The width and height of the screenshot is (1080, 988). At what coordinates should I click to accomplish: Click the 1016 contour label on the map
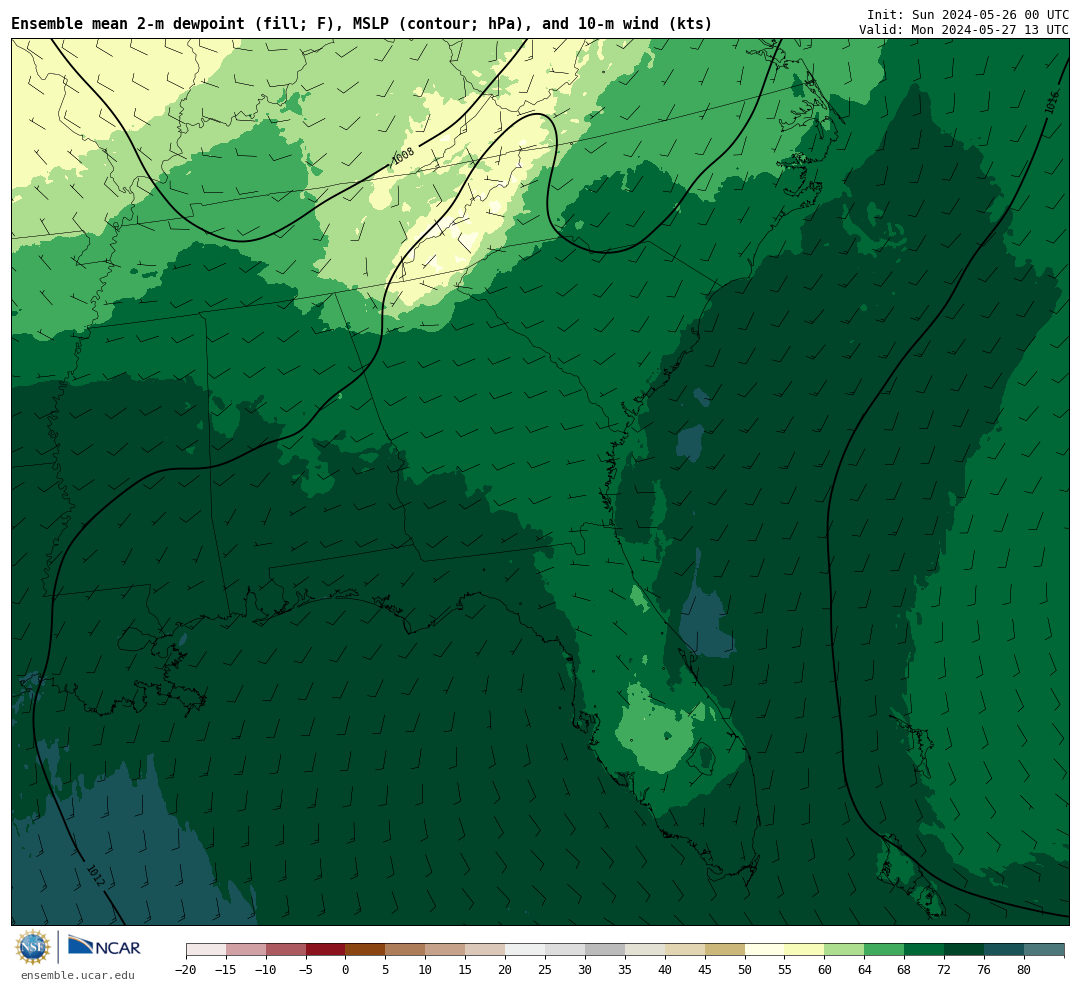(x=1051, y=103)
